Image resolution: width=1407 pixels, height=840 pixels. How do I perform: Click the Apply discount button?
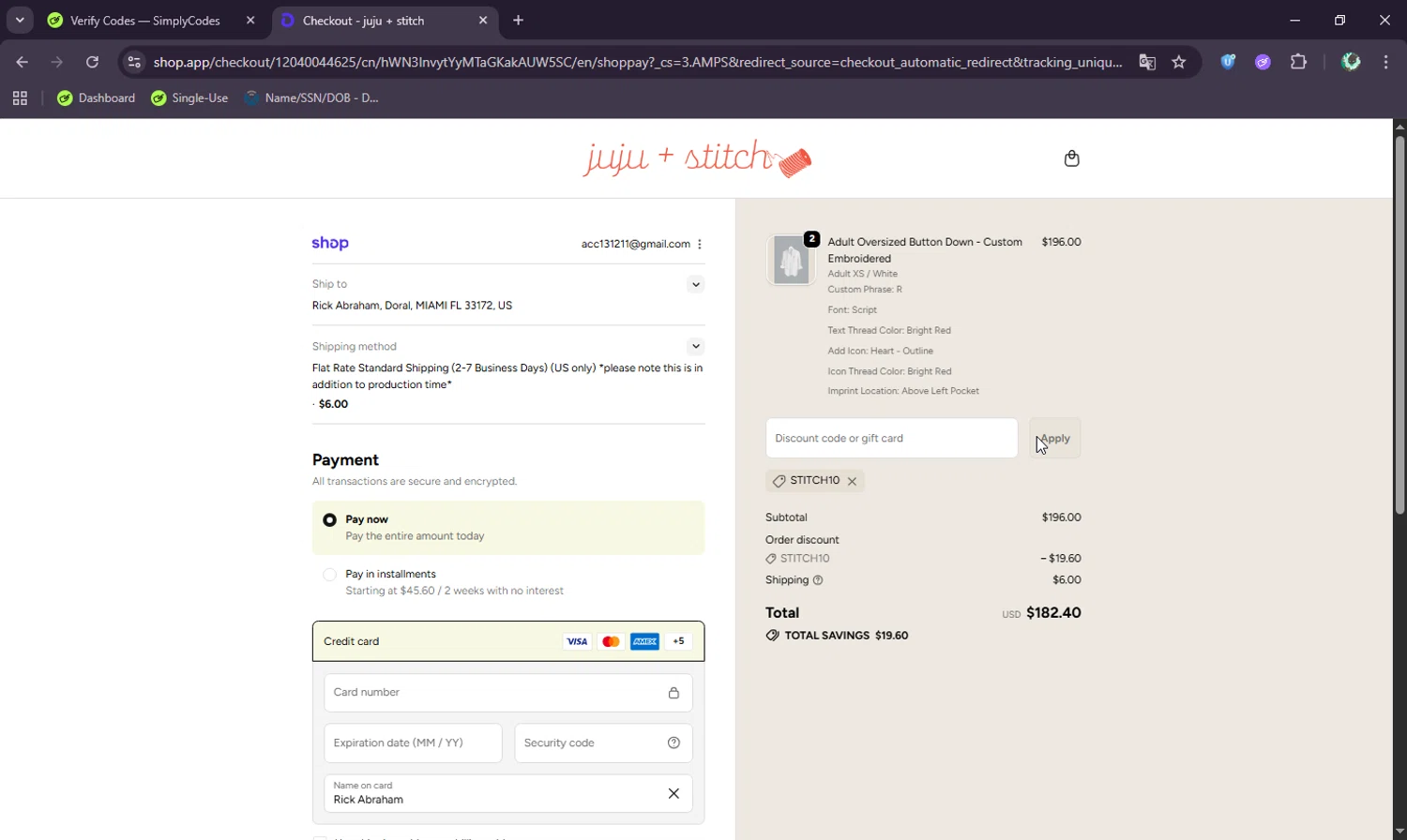(1055, 438)
